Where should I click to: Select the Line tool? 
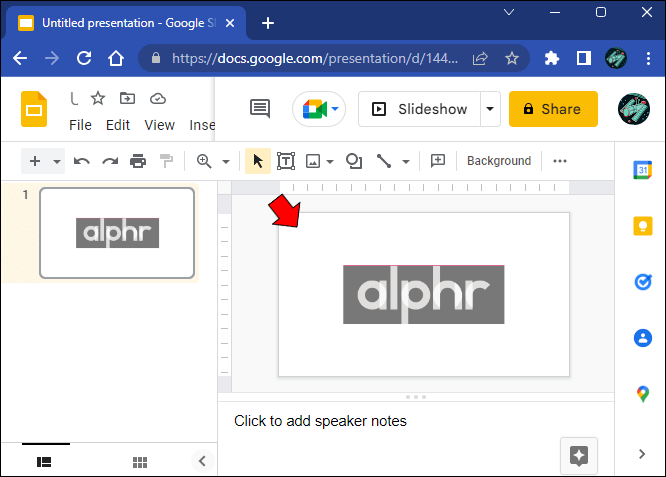[384, 161]
